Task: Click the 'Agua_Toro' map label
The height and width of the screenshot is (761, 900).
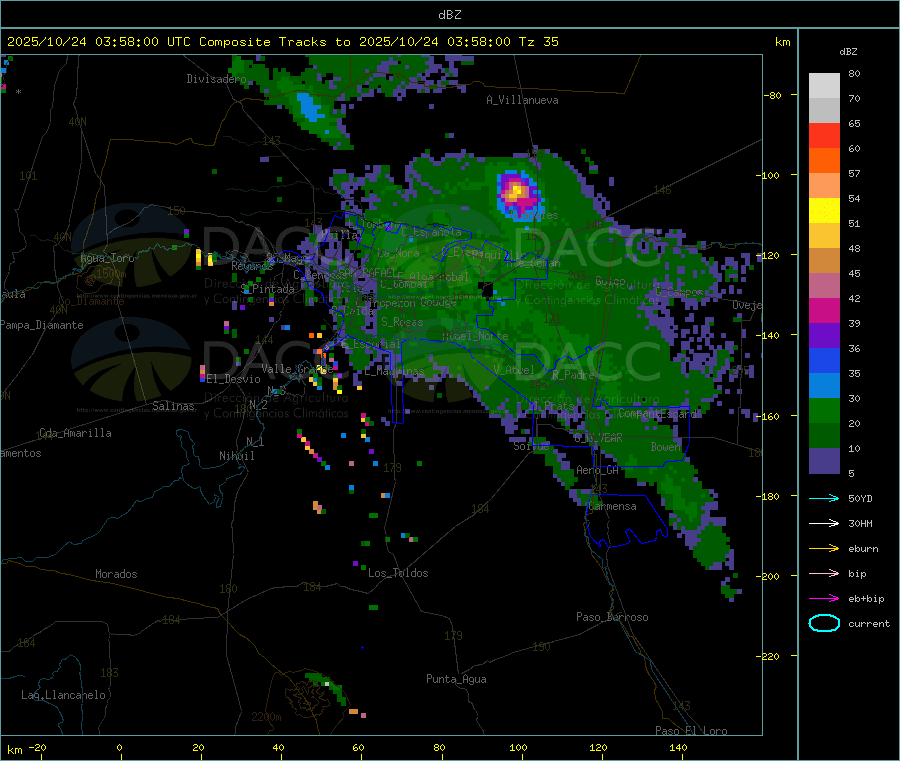Action: pos(107,258)
